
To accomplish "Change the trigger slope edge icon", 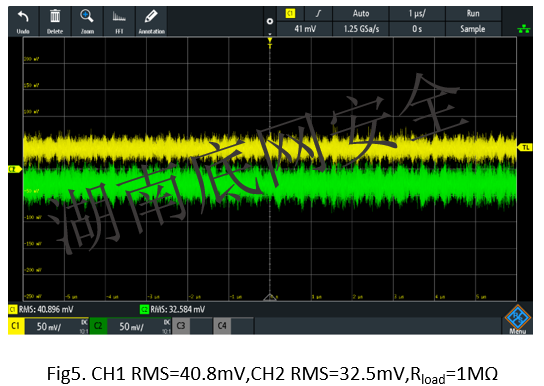I will pyautogui.click(x=318, y=14).
